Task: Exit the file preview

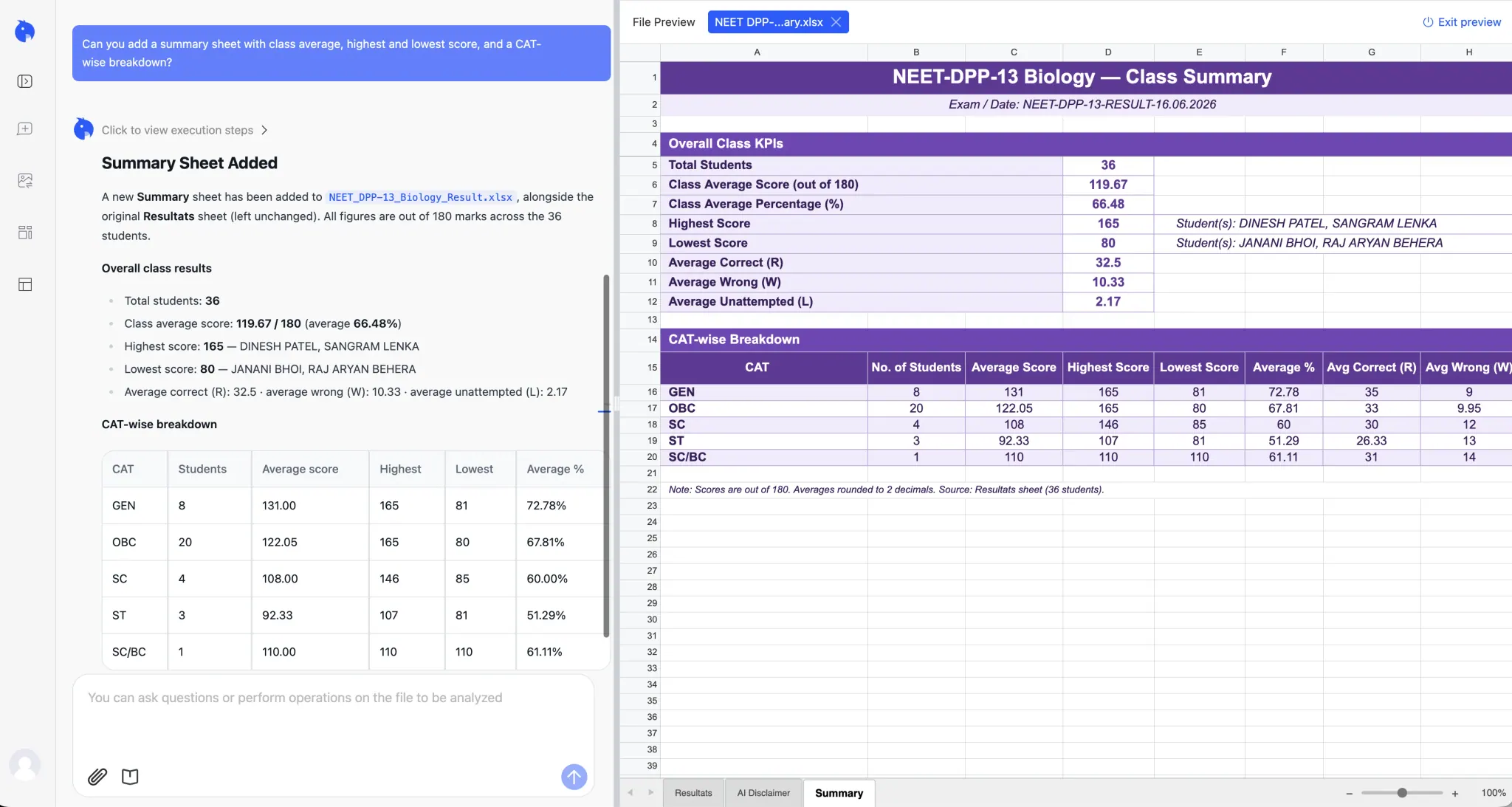Action: pyautogui.click(x=1462, y=22)
